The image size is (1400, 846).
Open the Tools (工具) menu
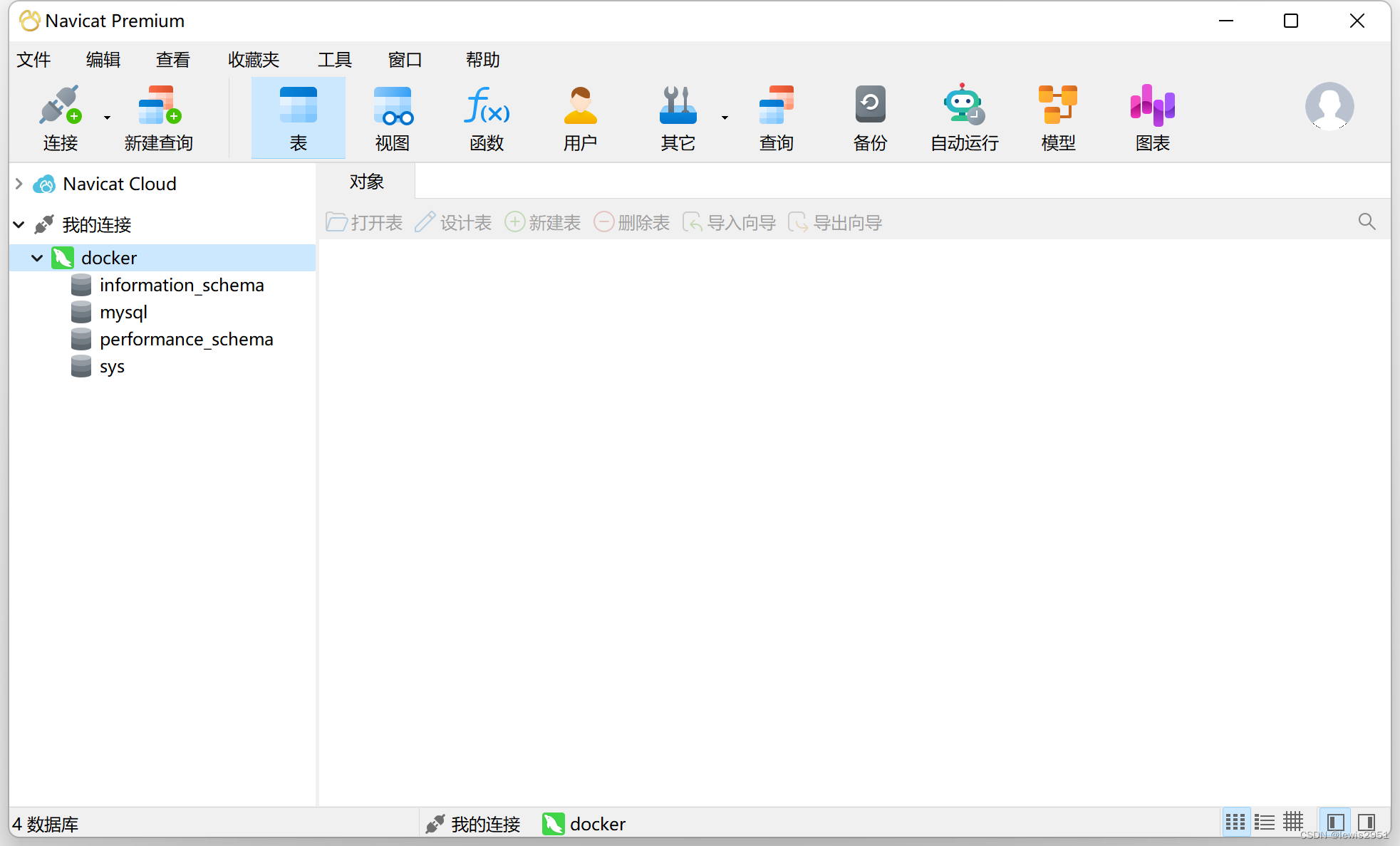(334, 60)
